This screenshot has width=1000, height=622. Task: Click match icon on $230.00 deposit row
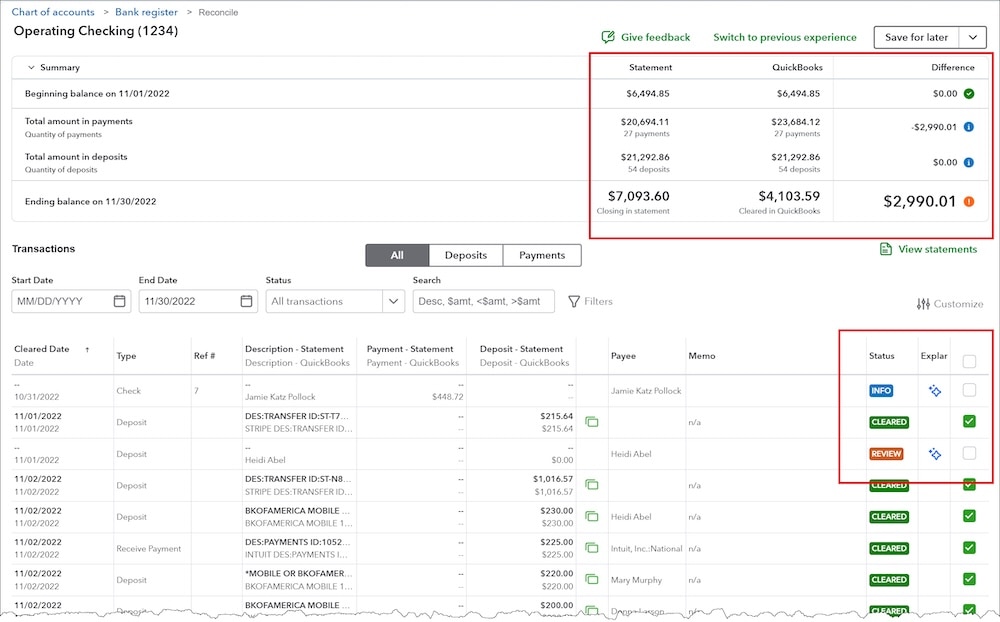tap(592, 516)
